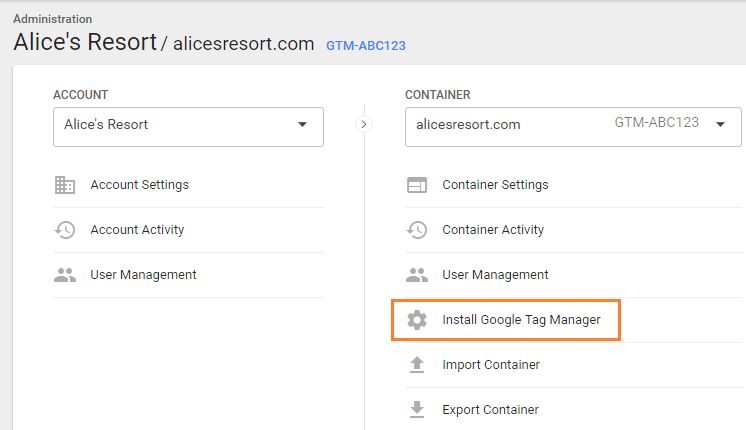Click the ACCOUNT column heading

click(80, 95)
